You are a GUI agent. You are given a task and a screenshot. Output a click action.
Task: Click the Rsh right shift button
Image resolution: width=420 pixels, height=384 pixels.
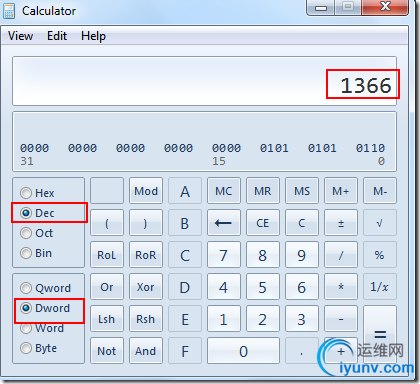(146, 319)
